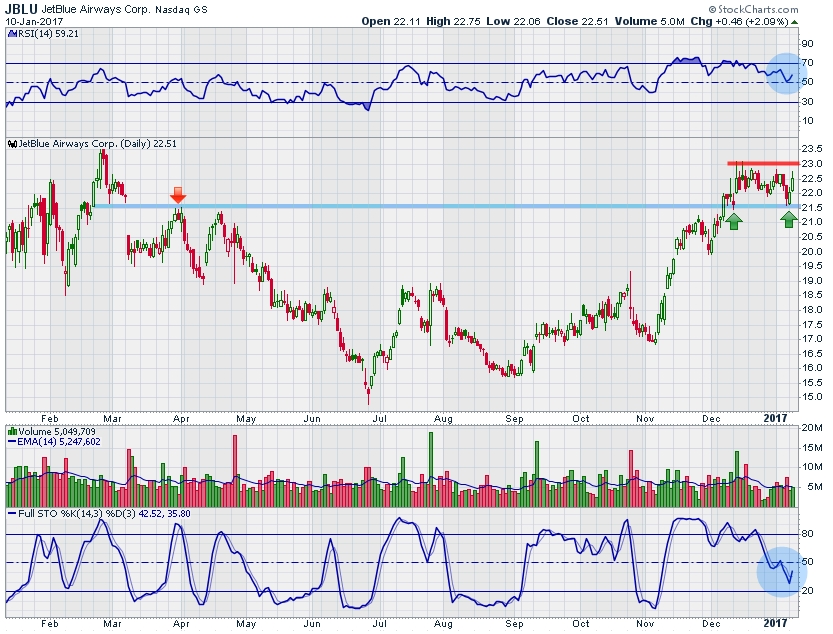The height and width of the screenshot is (634, 833).
Task: Click the 'Low 22.06' value
Action: click(514, 22)
